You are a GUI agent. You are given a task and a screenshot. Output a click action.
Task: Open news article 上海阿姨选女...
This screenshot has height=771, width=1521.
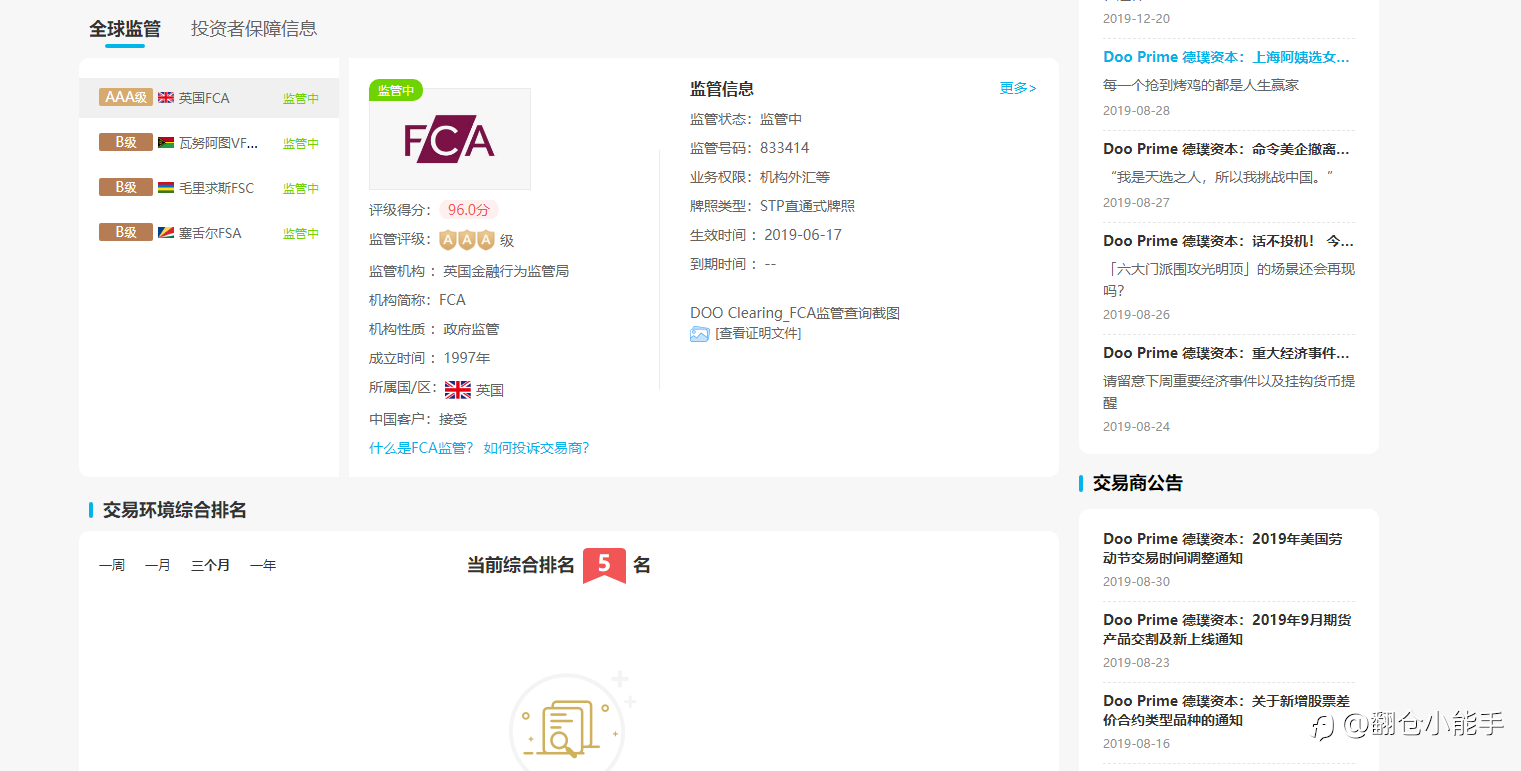pos(1226,57)
